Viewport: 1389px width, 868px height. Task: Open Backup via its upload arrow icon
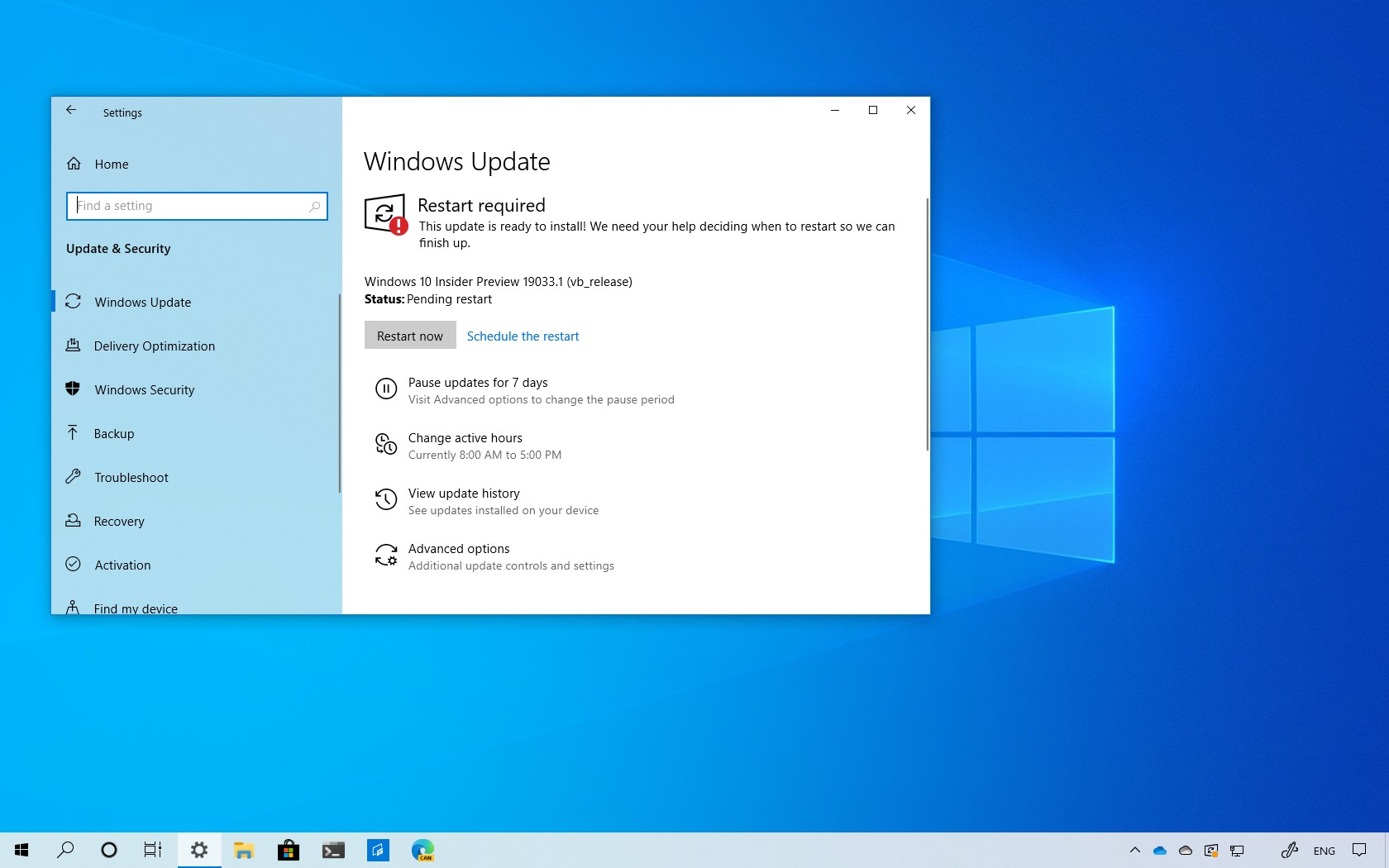point(74,433)
